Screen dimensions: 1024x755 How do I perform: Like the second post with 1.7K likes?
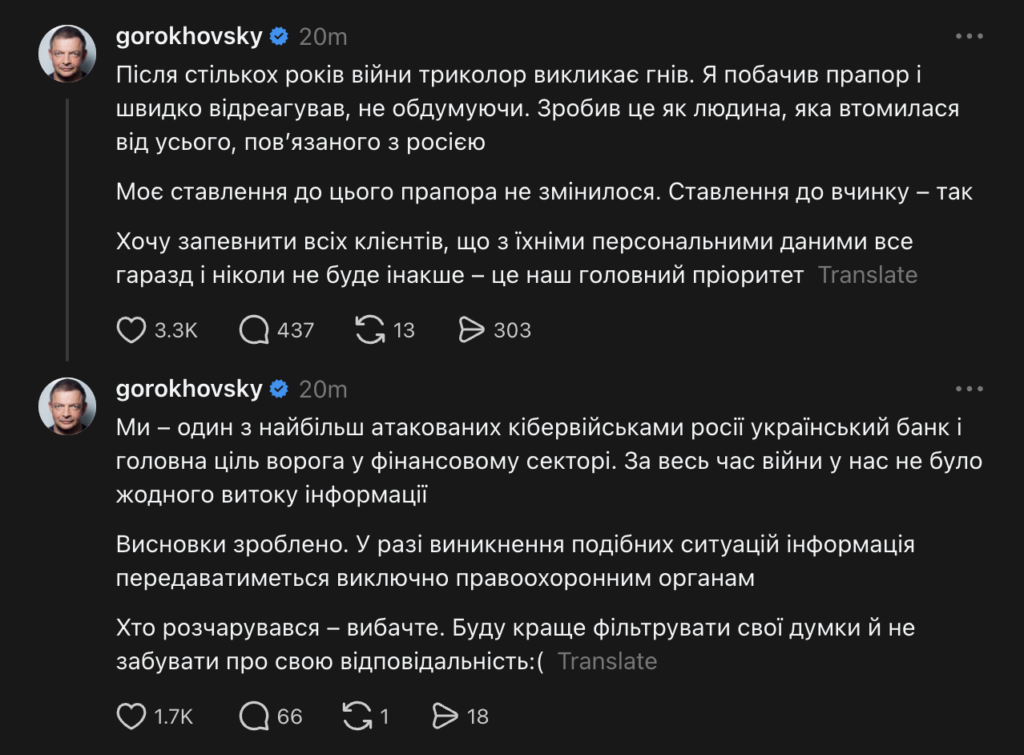pos(132,716)
